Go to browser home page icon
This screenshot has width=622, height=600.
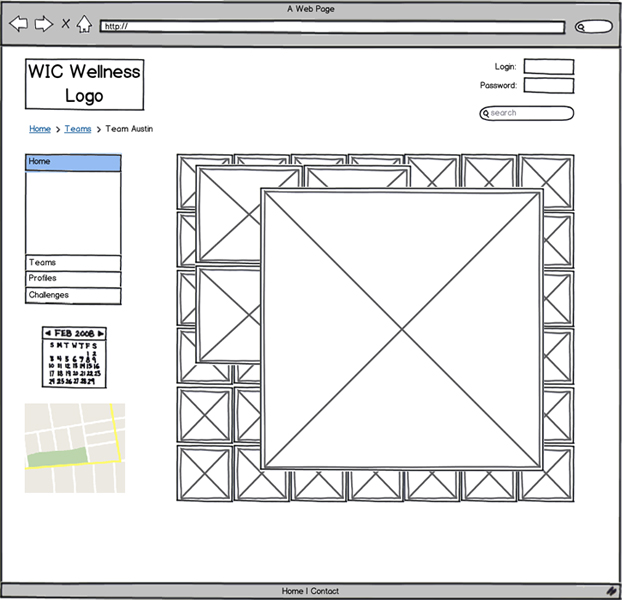[84, 24]
